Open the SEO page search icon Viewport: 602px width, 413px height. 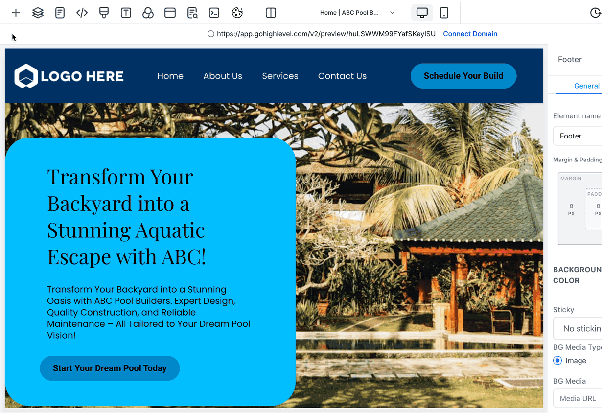(x=192, y=13)
